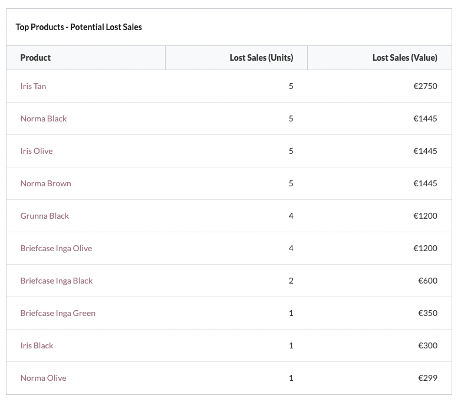
Task: Open the Iris Black product link
Action: [x=37, y=346]
